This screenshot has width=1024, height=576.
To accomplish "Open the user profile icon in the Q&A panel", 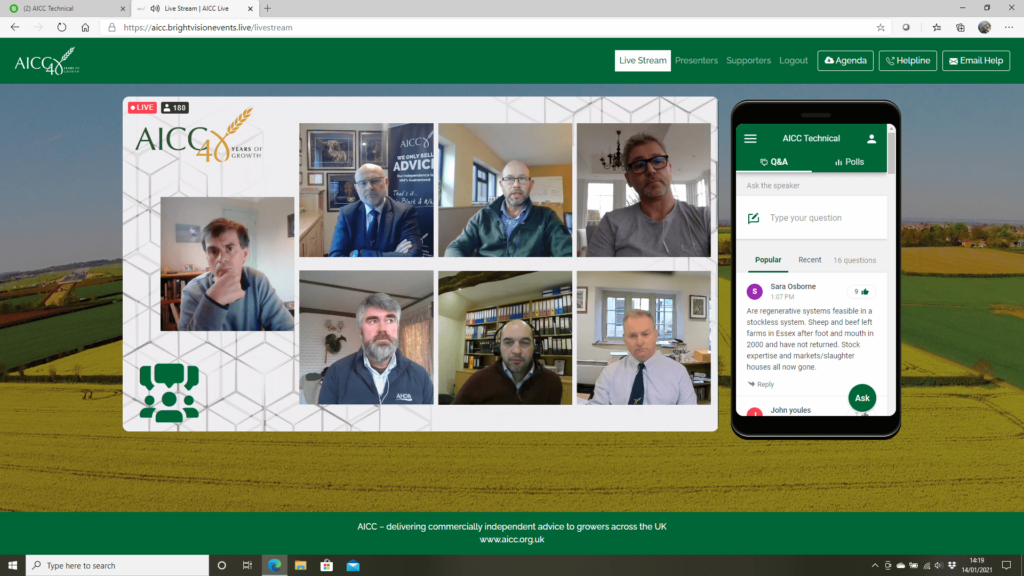I will [871, 138].
